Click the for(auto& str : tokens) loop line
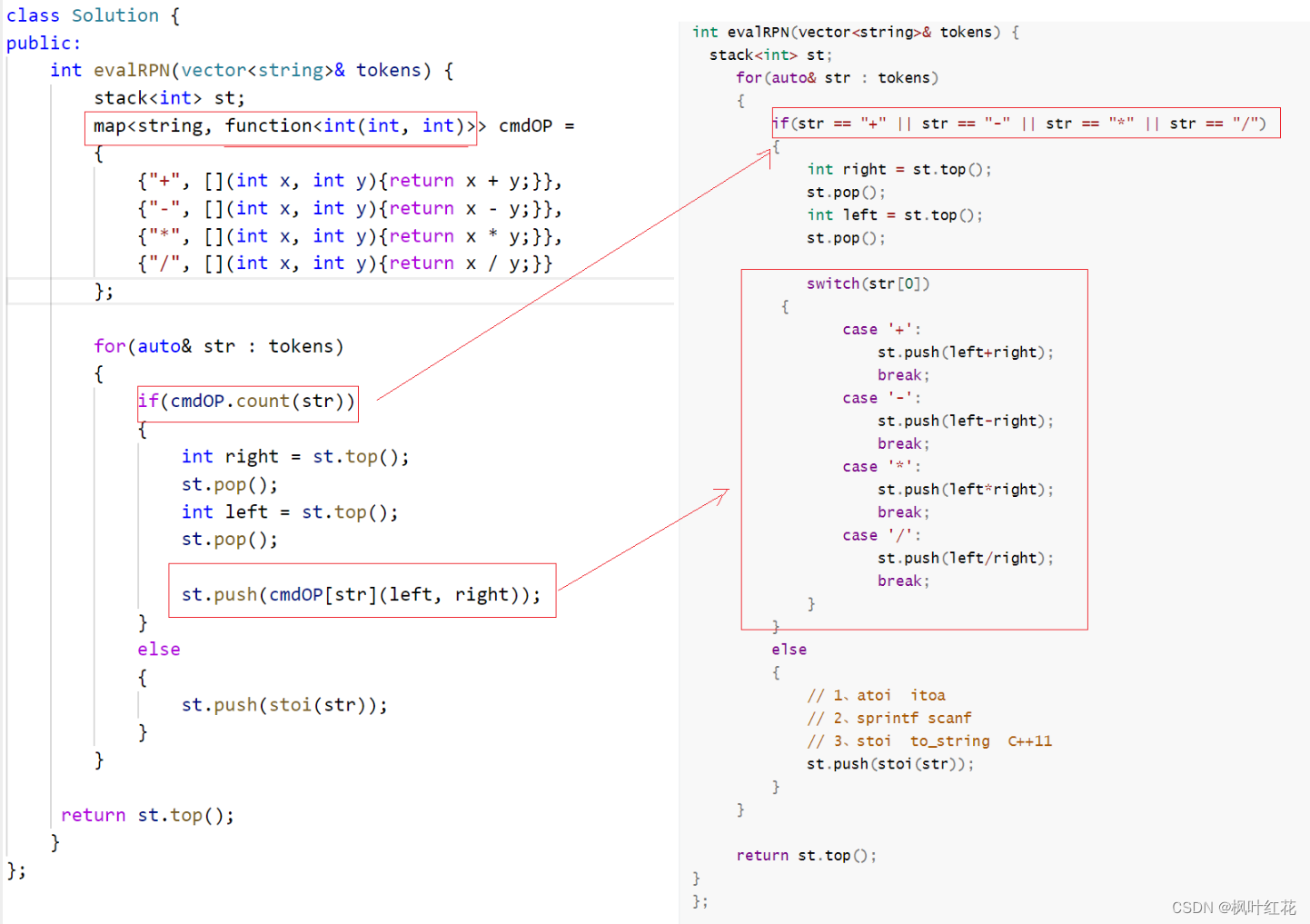Image resolution: width=1310 pixels, height=924 pixels. tap(218, 345)
